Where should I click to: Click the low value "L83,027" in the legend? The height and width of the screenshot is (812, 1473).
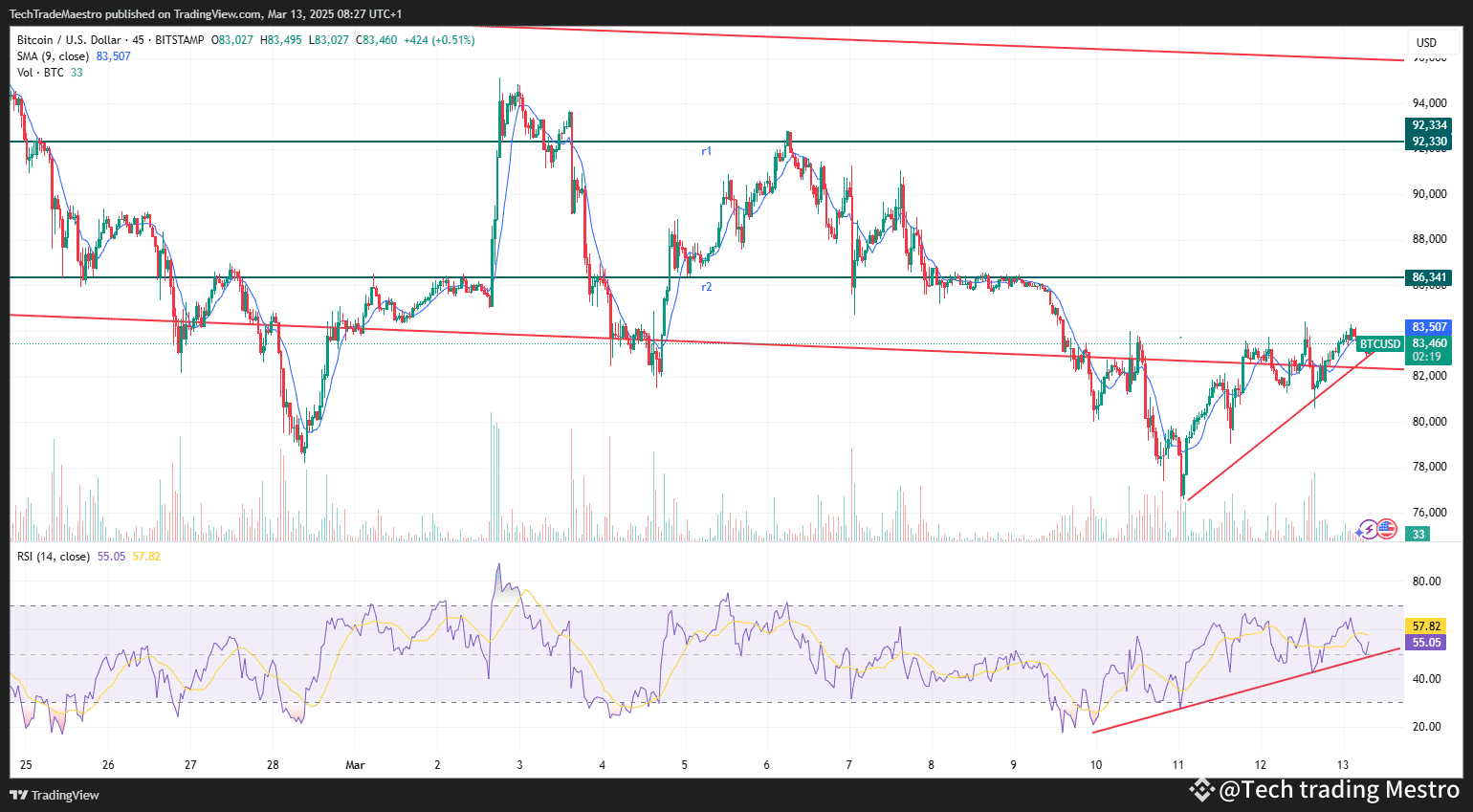(328, 40)
